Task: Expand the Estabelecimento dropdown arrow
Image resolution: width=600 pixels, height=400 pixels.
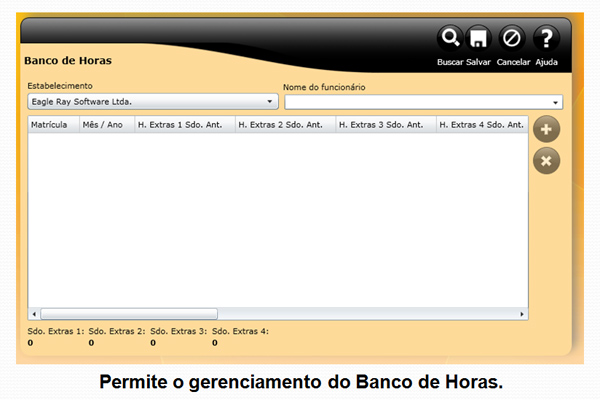Action: (270, 102)
